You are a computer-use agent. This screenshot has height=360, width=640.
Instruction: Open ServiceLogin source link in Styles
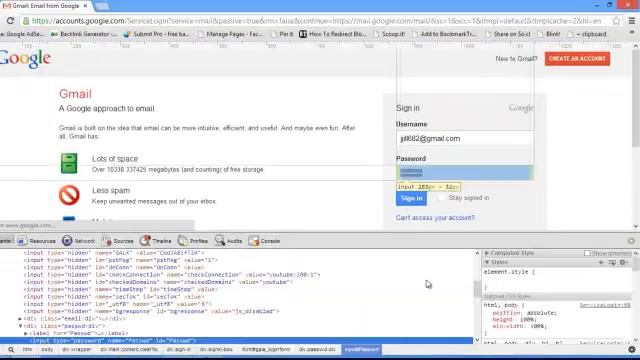coord(605,305)
